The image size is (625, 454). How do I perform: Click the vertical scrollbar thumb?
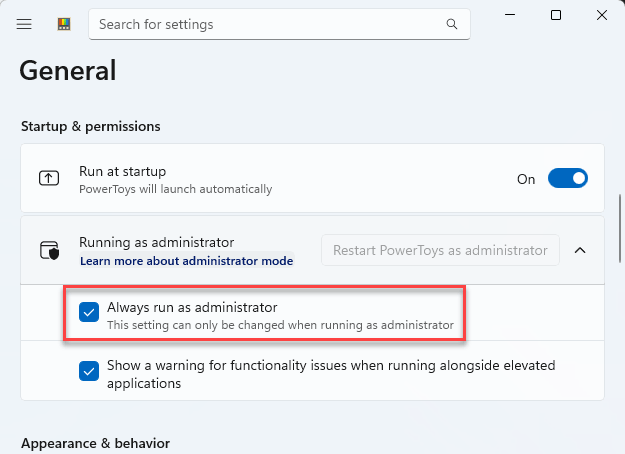(620, 228)
